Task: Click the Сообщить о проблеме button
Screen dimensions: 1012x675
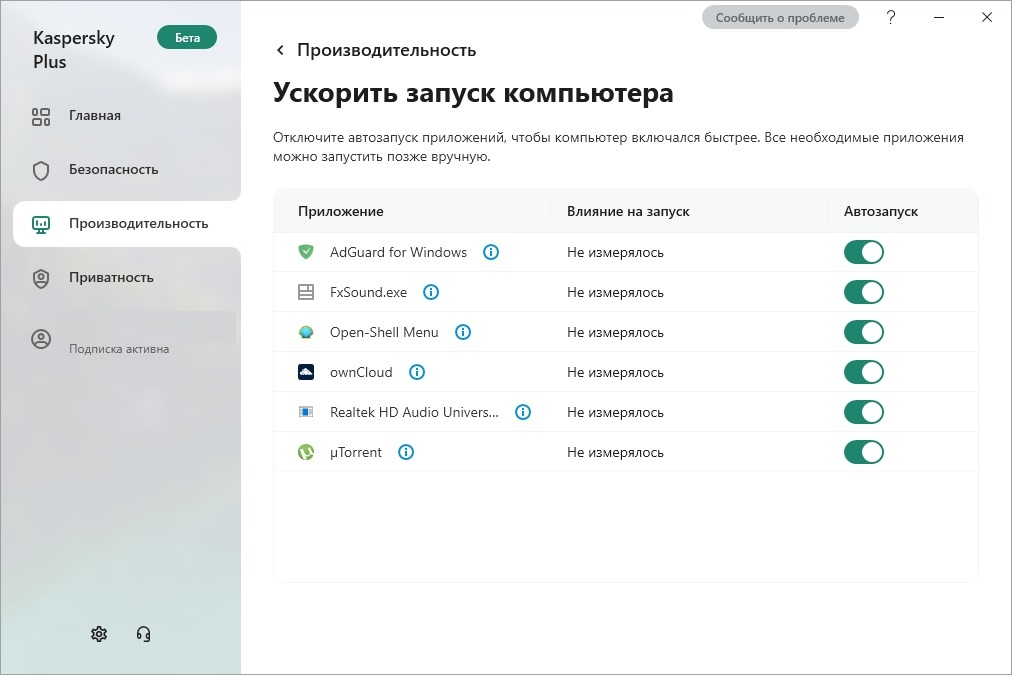Action: tap(780, 17)
